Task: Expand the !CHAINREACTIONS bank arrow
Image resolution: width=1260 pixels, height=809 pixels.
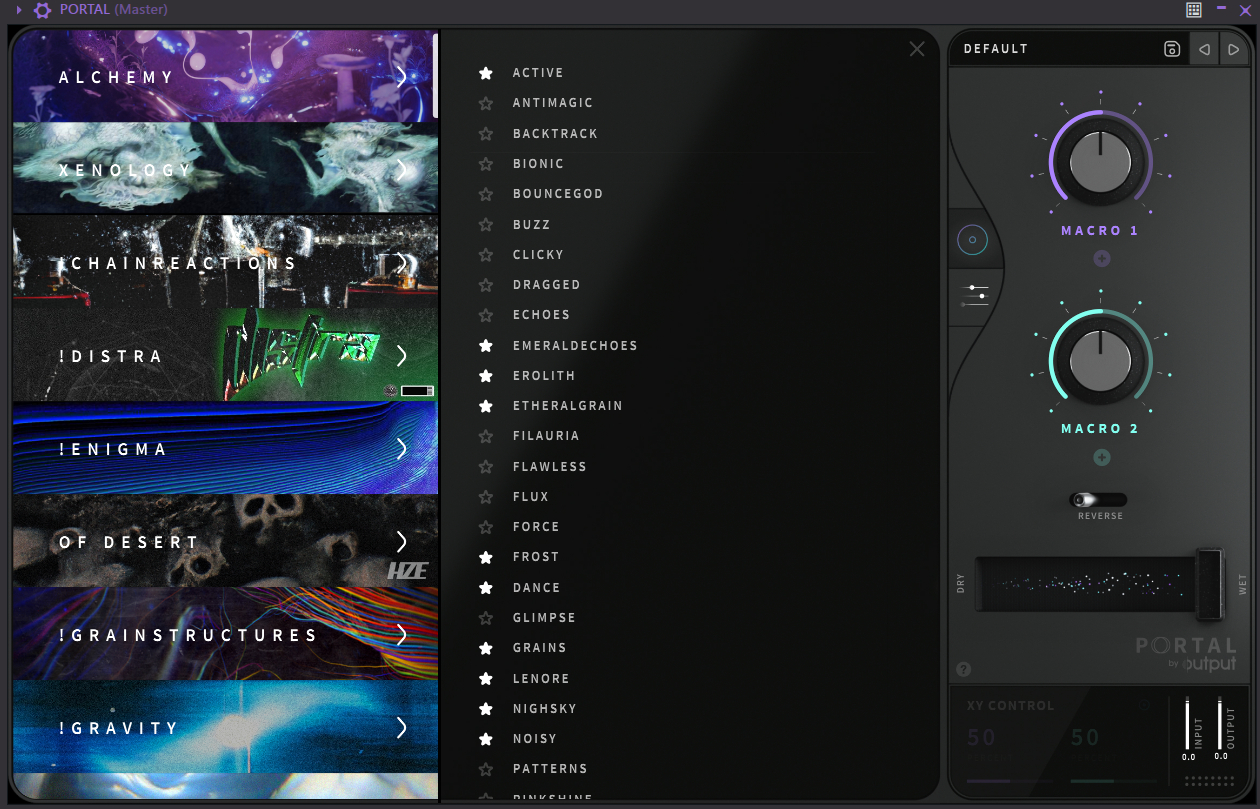Action: pyautogui.click(x=401, y=263)
